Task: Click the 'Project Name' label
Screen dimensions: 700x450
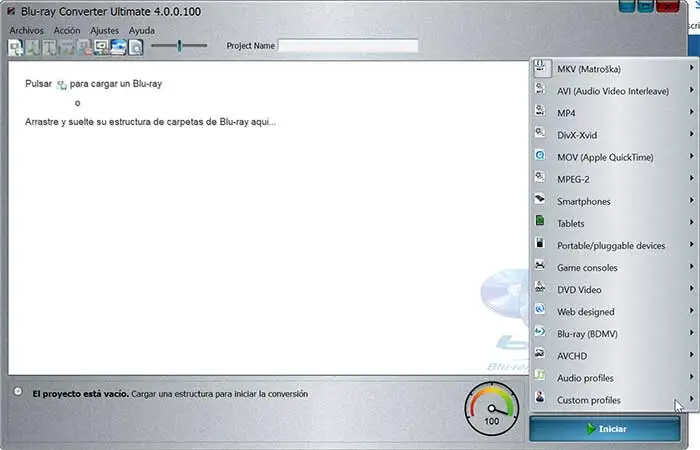Action: click(x=250, y=46)
